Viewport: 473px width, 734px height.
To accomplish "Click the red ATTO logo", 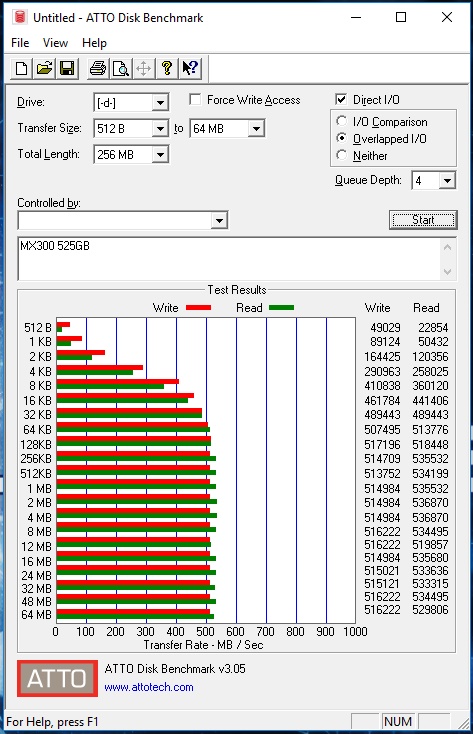I will pyautogui.click(x=58, y=678).
